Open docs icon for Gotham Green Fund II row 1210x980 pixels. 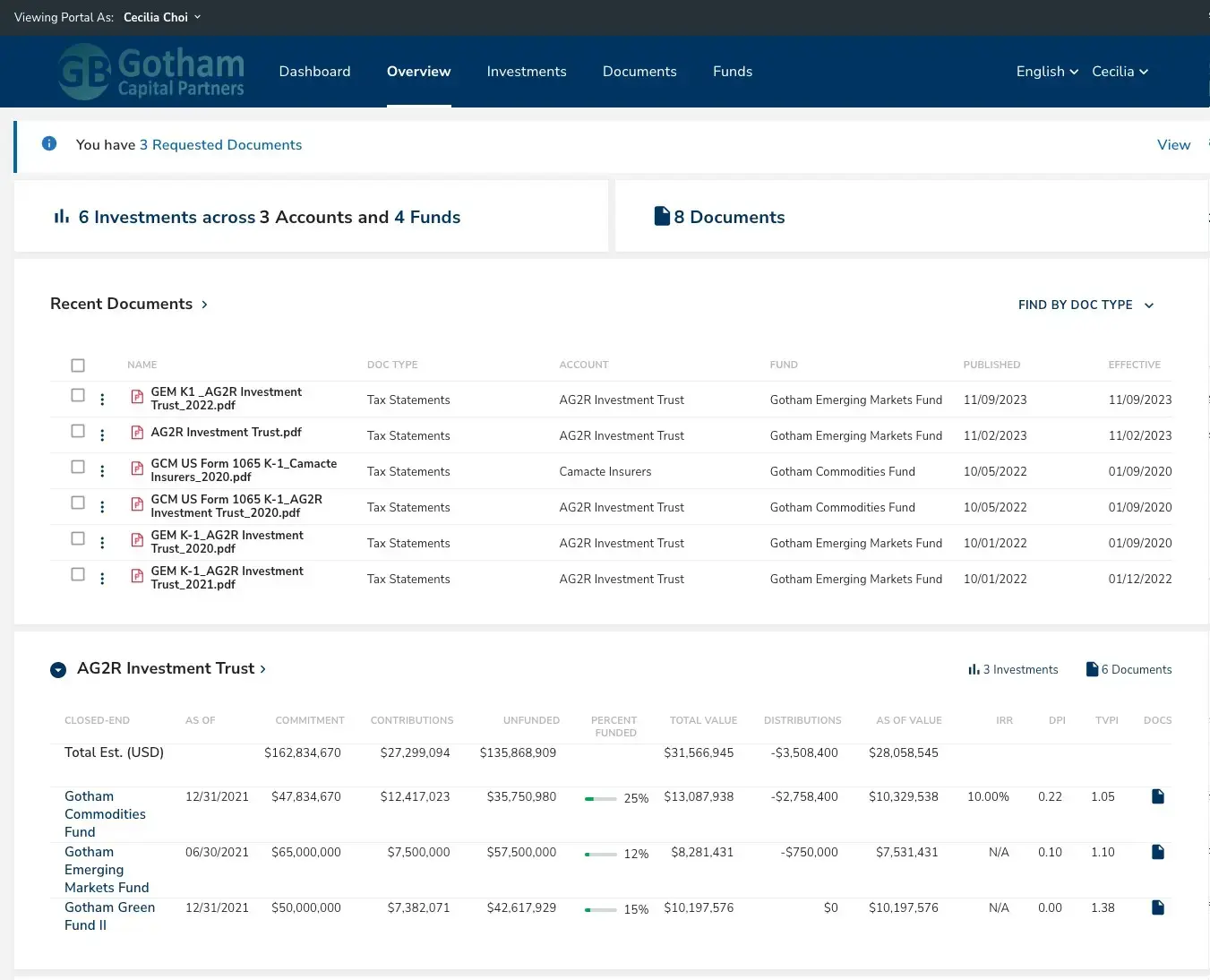1157,907
